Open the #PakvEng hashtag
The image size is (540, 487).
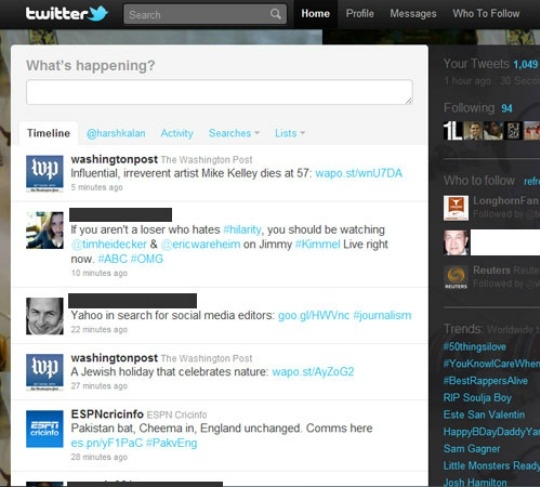click(x=172, y=443)
